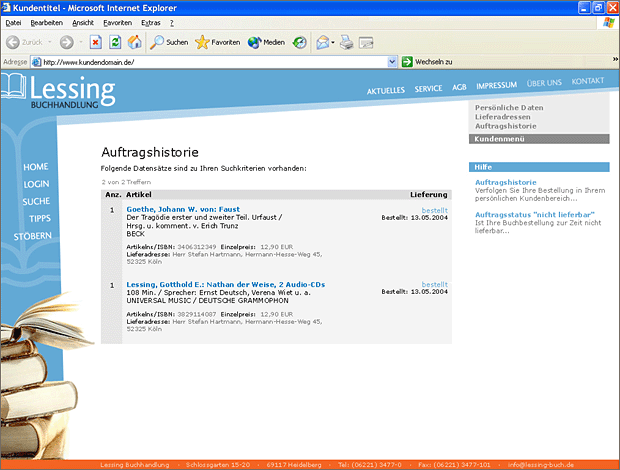Click the Lessing Buchhandlung logo
The width and height of the screenshot is (620, 470).
point(59,92)
